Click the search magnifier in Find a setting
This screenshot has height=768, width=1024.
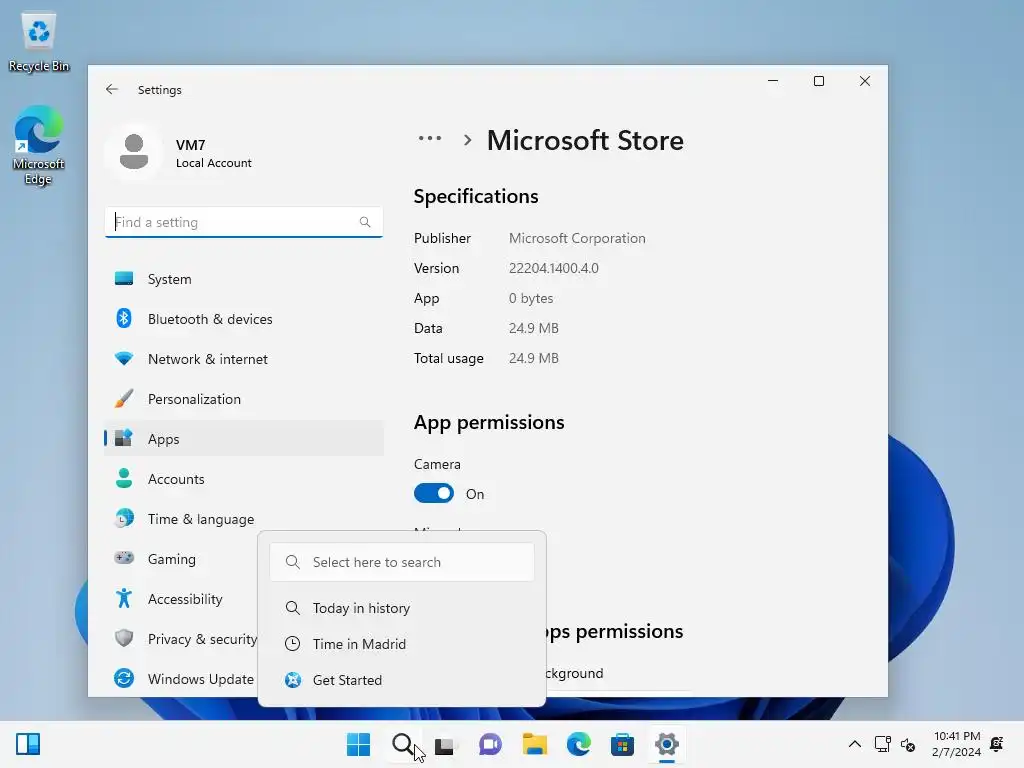tap(365, 222)
